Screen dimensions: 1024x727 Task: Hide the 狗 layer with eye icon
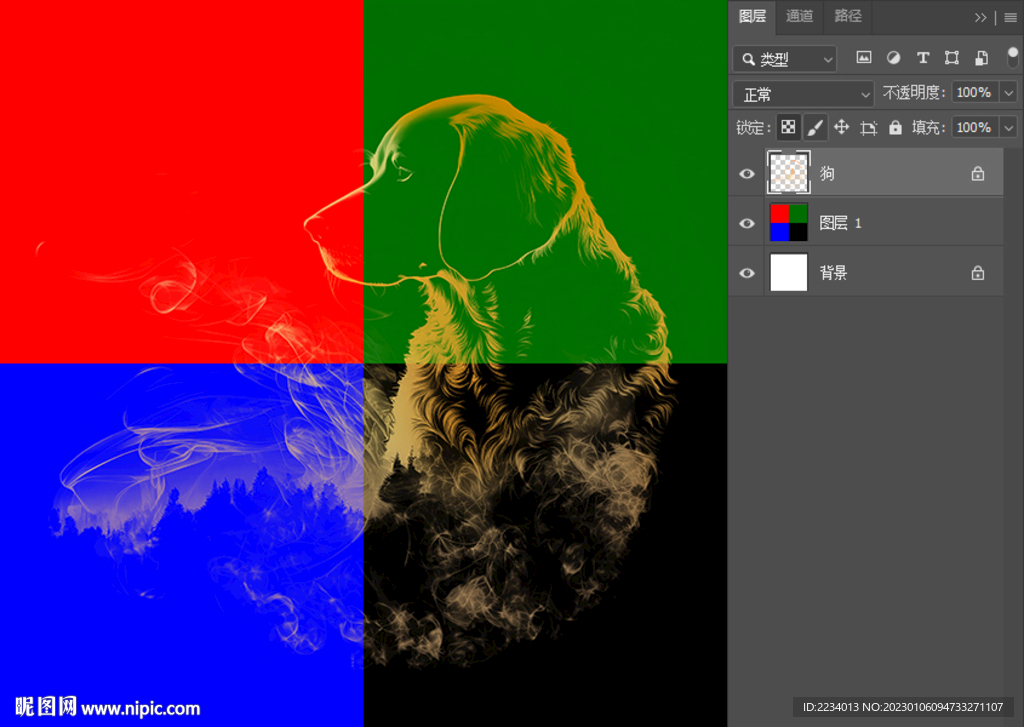point(747,174)
